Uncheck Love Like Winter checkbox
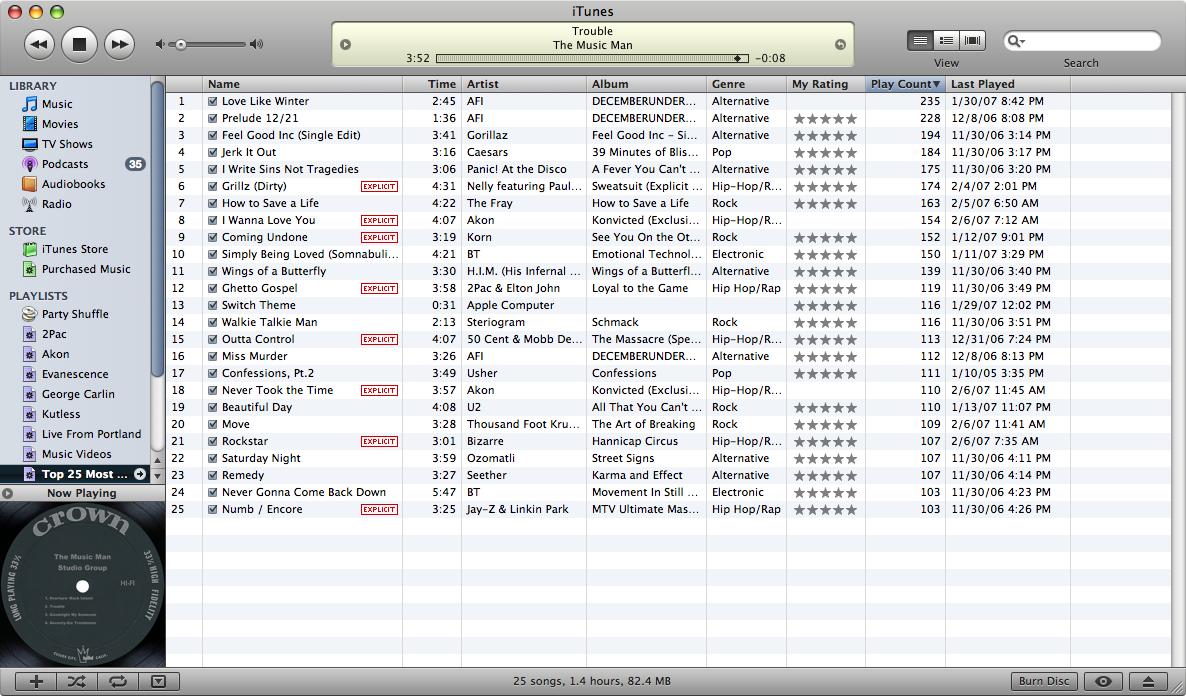Viewport: 1186px width, 696px height. (213, 101)
